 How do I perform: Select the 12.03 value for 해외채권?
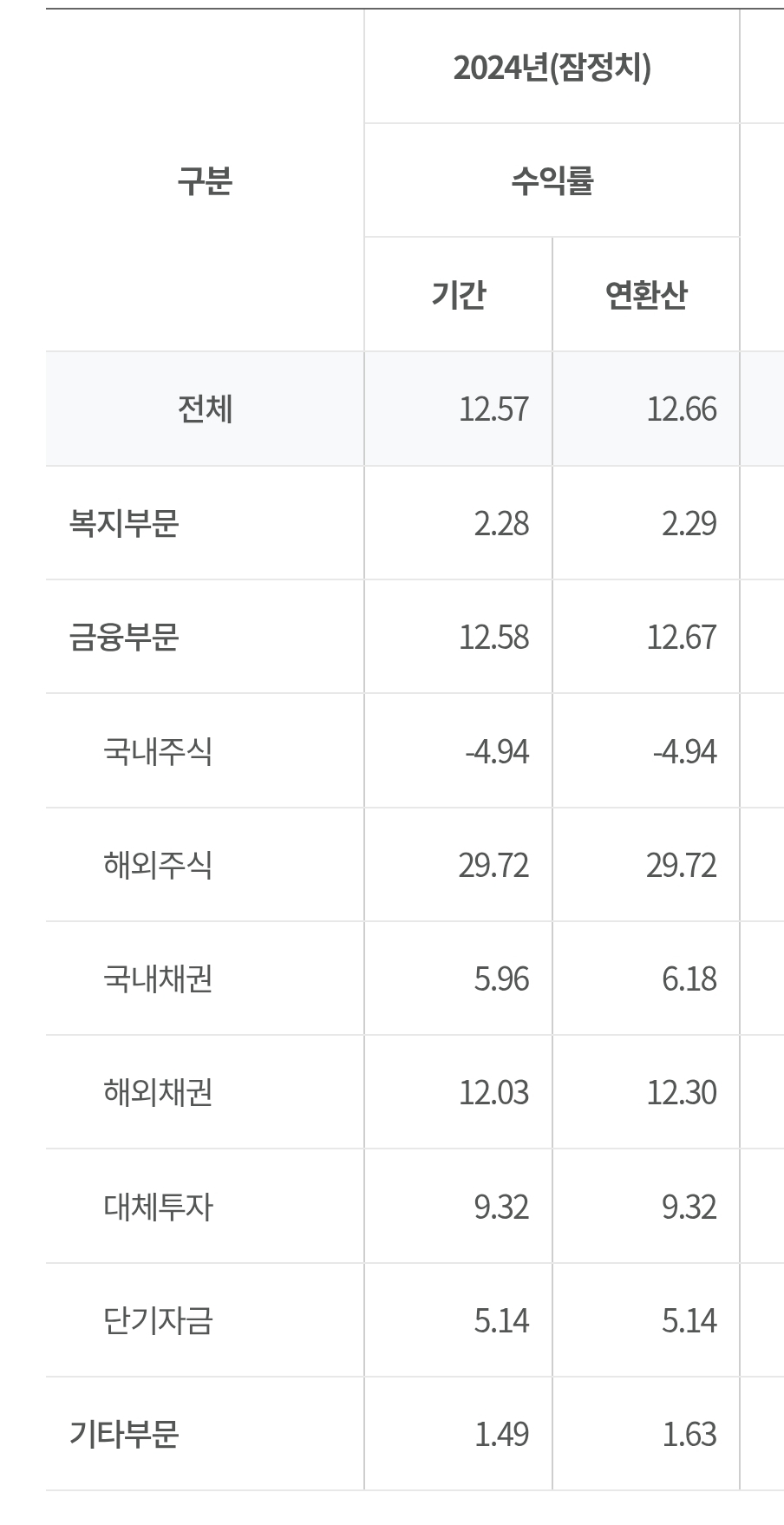pos(493,1092)
